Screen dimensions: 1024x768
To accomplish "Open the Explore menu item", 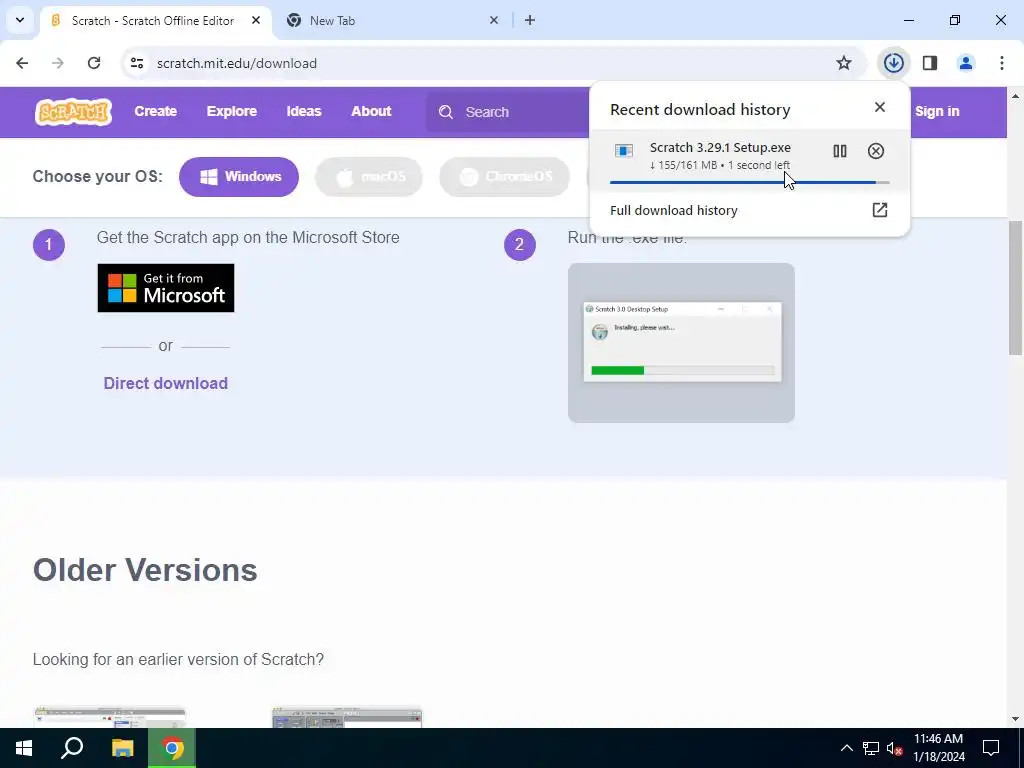I will pyautogui.click(x=231, y=111).
